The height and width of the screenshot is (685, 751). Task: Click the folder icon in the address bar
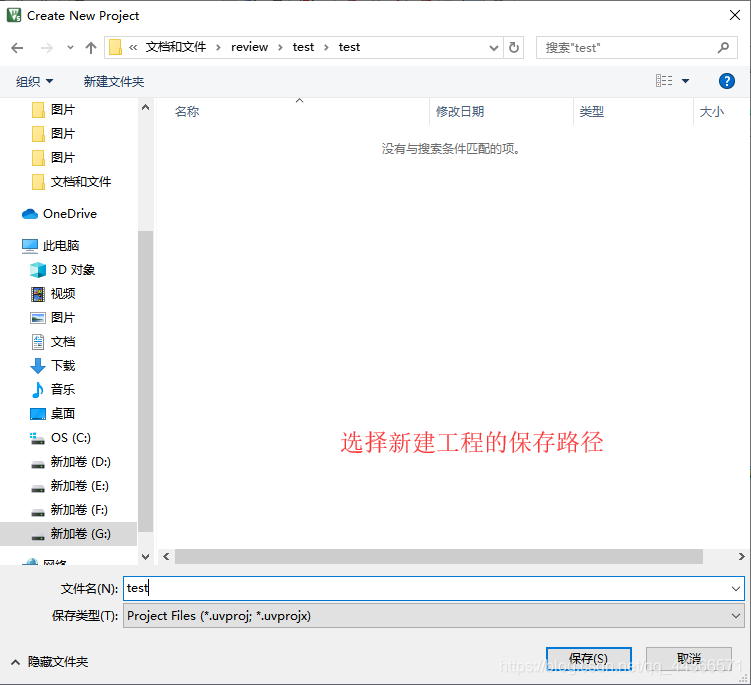[115, 47]
